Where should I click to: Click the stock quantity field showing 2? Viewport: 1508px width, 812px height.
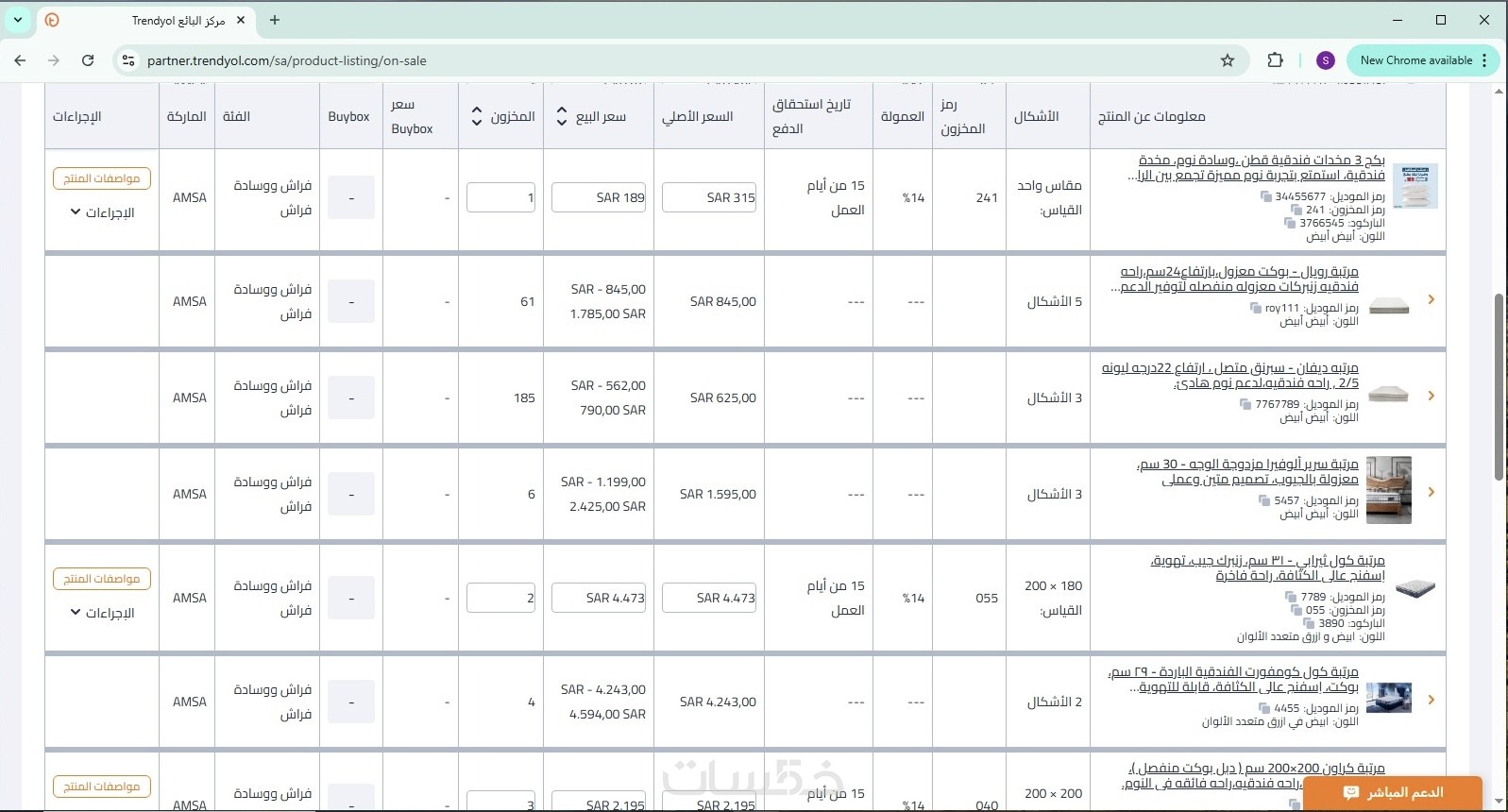pyautogui.click(x=501, y=598)
